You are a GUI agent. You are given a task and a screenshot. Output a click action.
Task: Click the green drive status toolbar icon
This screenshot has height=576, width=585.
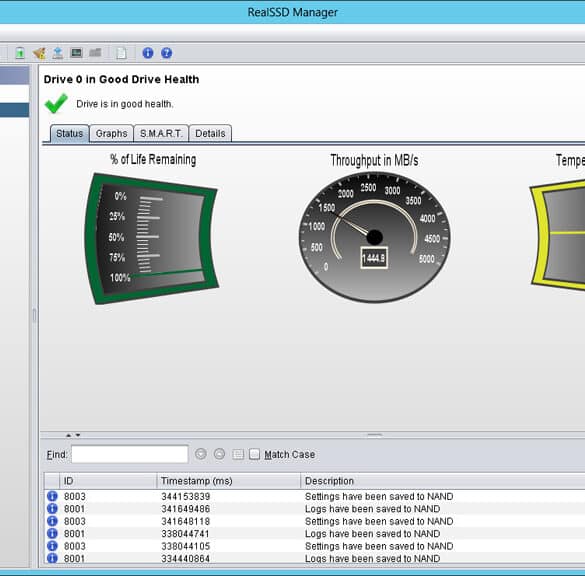[x=20, y=53]
